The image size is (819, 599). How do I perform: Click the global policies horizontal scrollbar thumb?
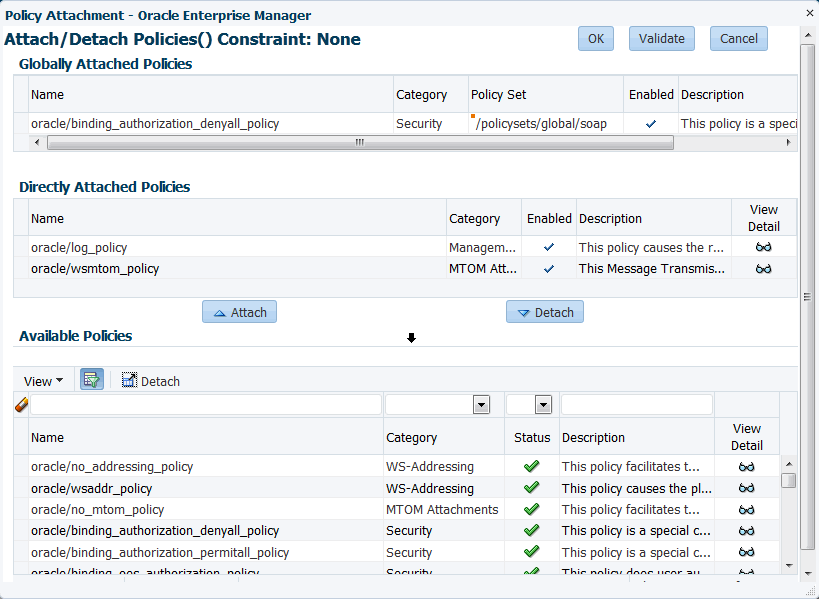point(360,142)
